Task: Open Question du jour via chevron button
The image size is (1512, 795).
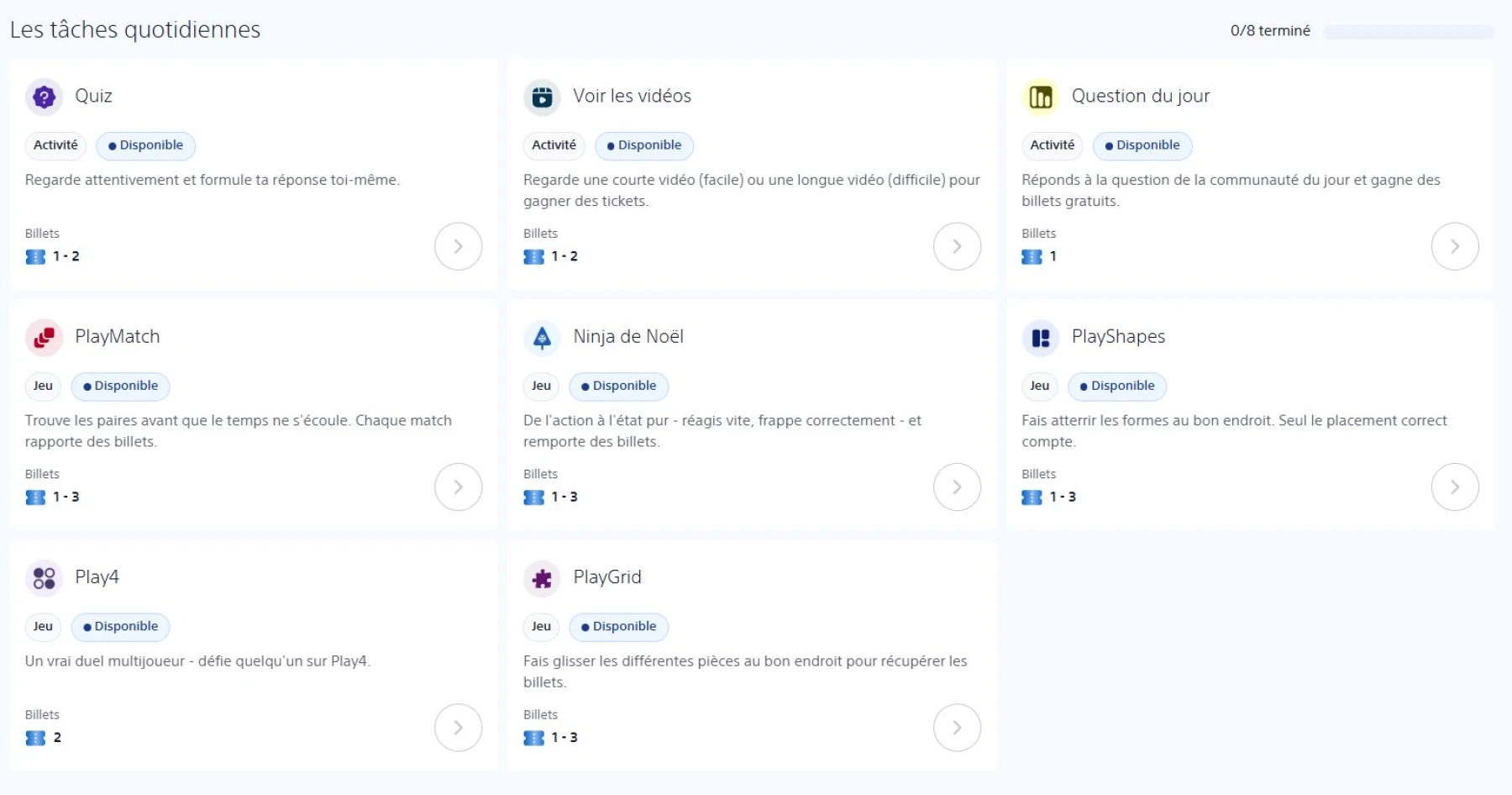Action: [1454, 246]
